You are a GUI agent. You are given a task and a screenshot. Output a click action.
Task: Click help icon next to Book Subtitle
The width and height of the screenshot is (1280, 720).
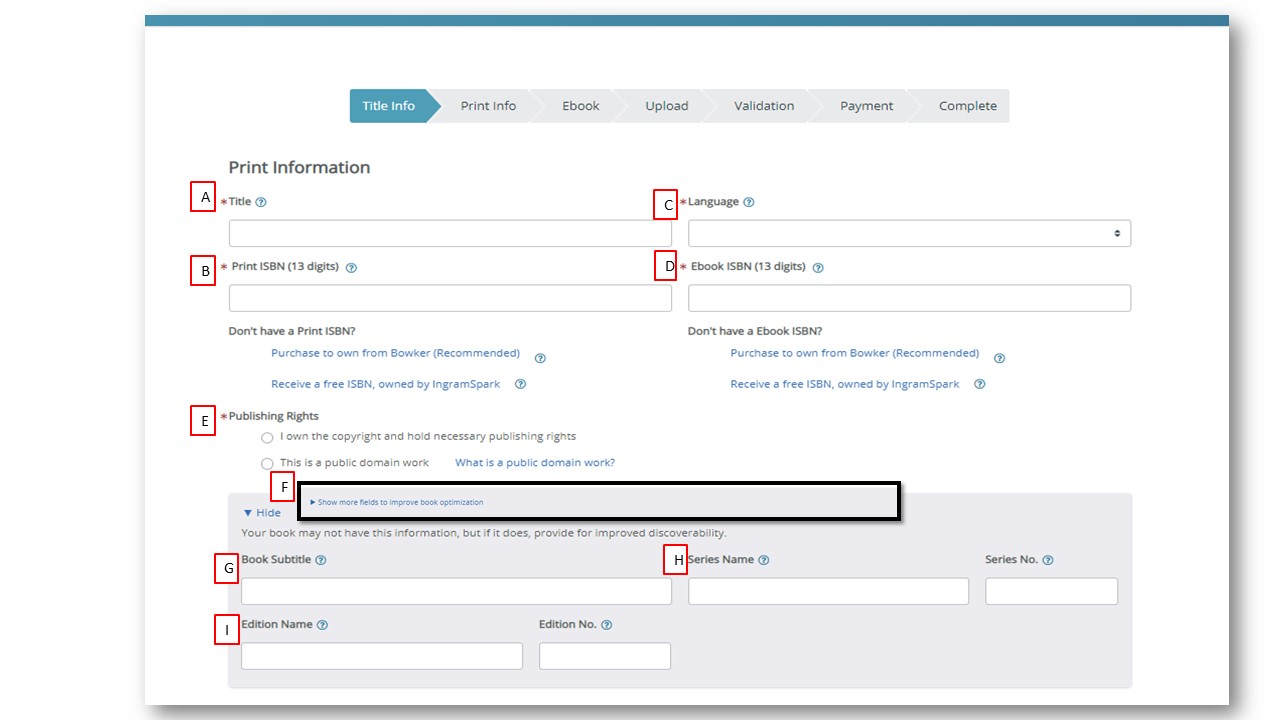tap(321, 560)
